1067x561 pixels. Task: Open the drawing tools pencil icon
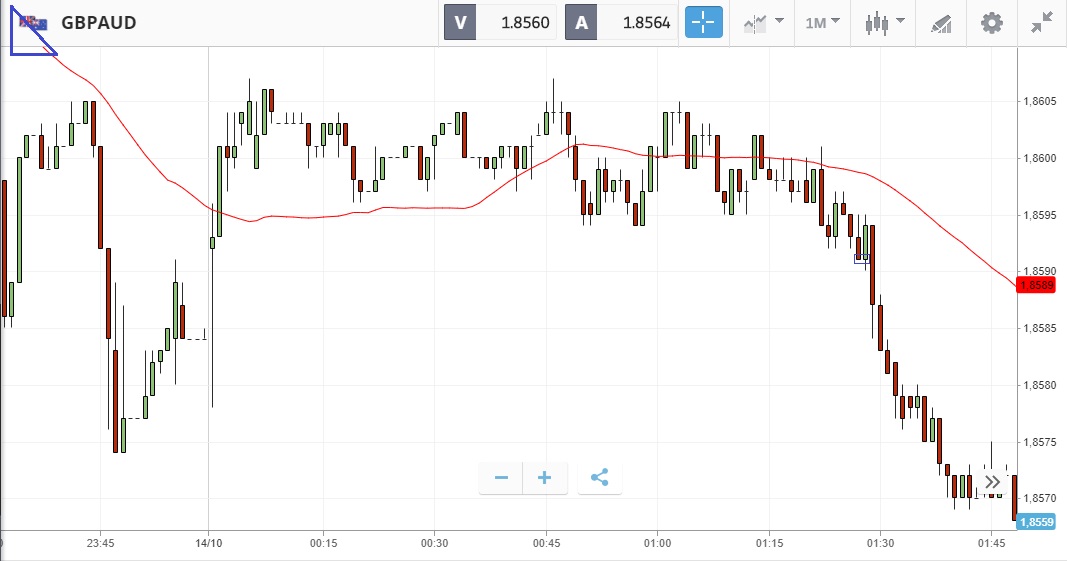click(941, 22)
